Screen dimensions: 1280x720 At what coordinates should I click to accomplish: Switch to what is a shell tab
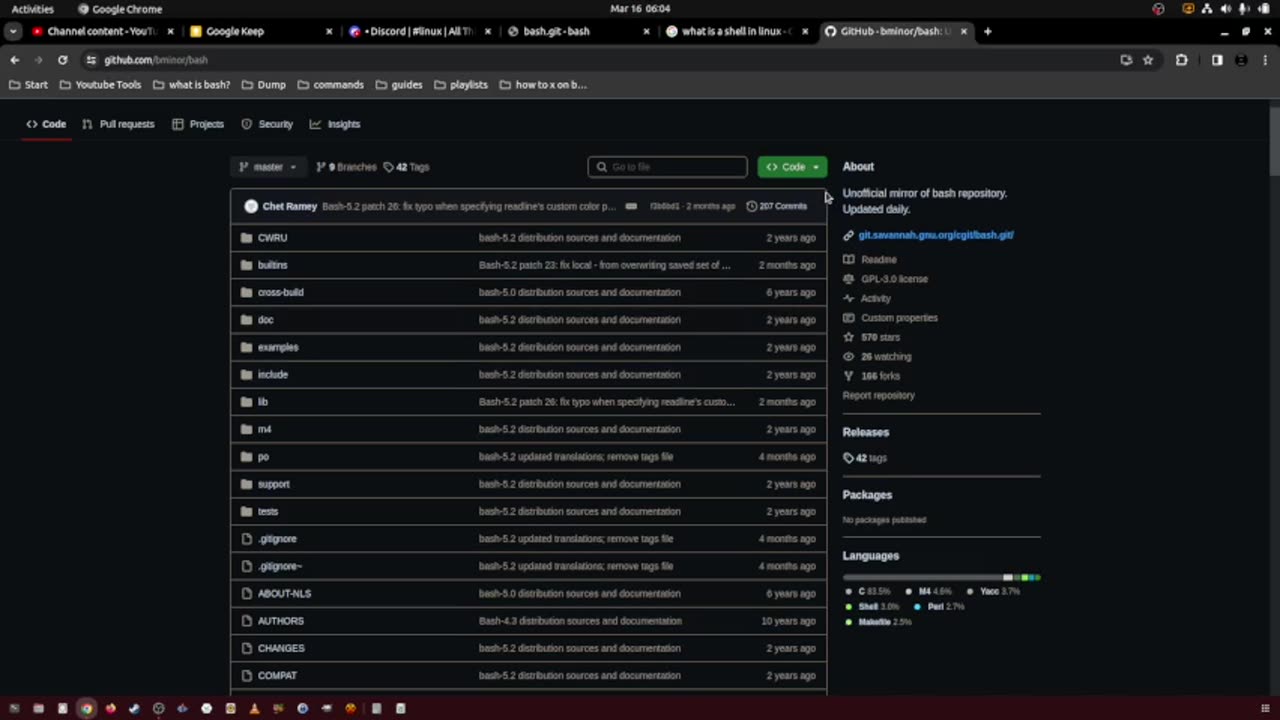pos(736,31)
